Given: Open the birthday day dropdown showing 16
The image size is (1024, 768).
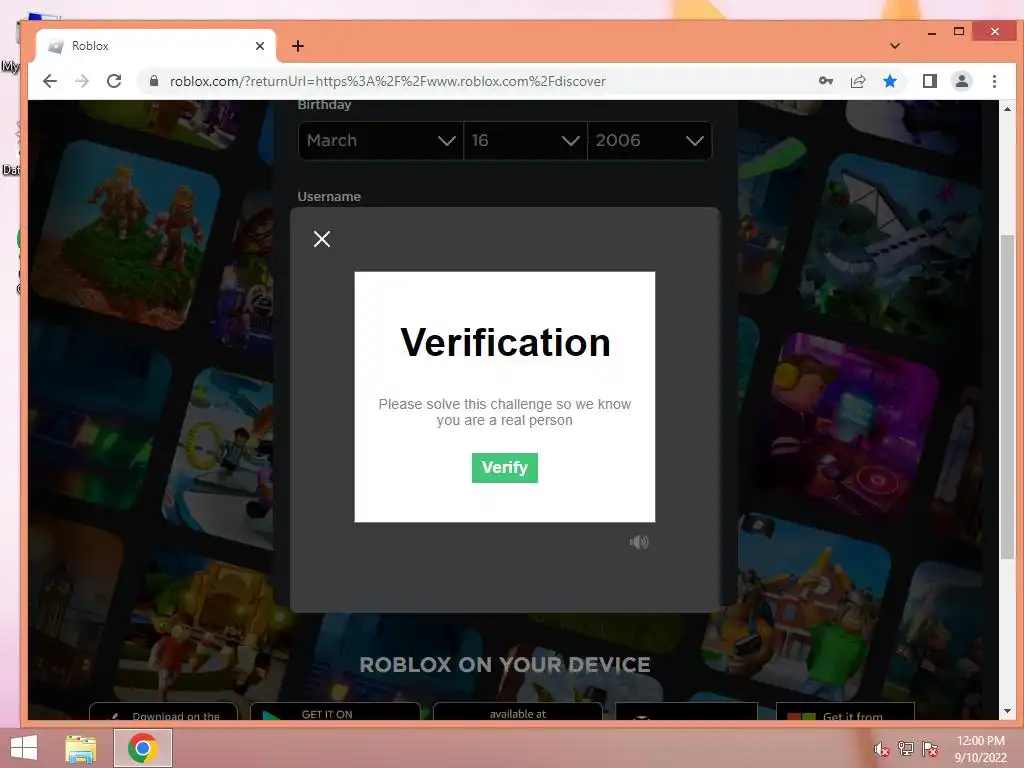Looking at the screenshot, I should tap(525, 140).
